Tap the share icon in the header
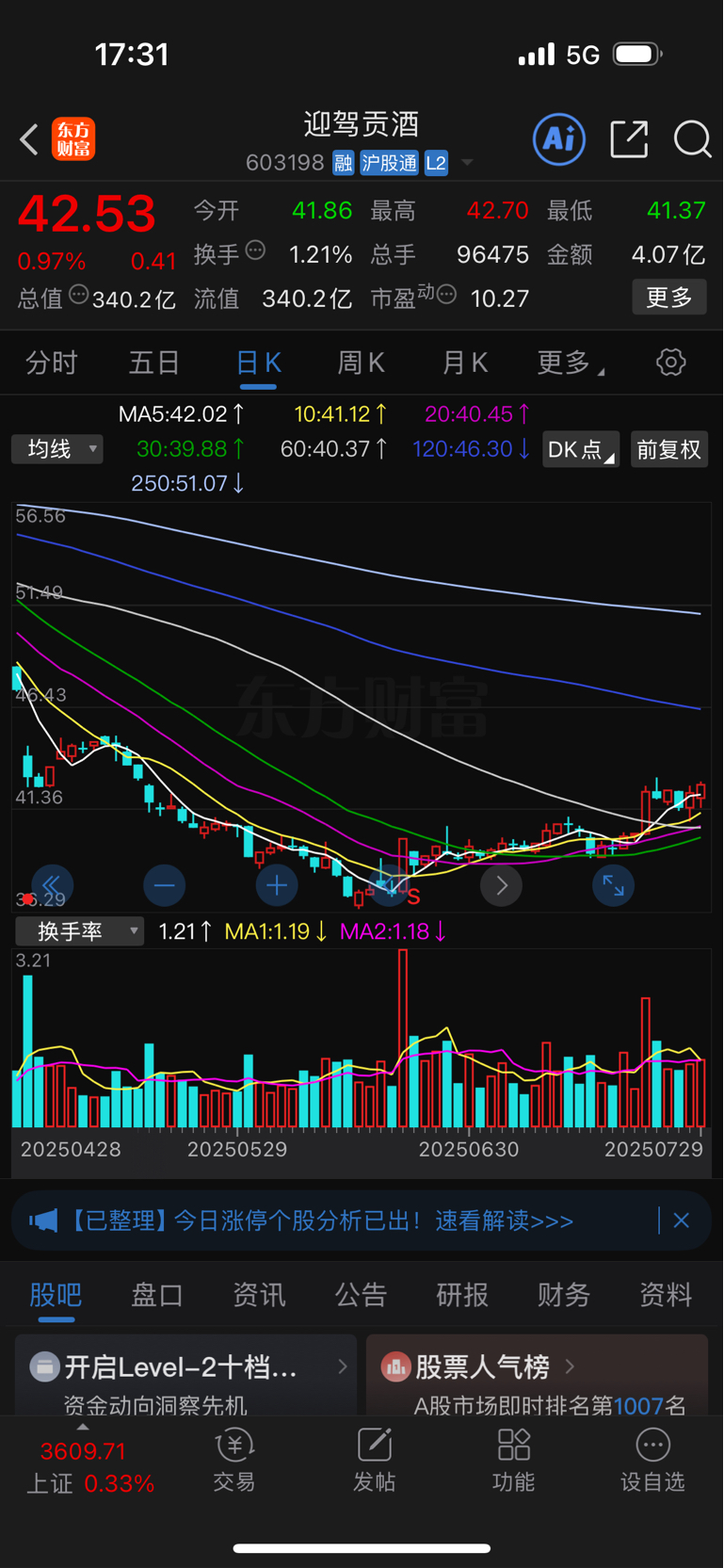 (x=629, y=139)
